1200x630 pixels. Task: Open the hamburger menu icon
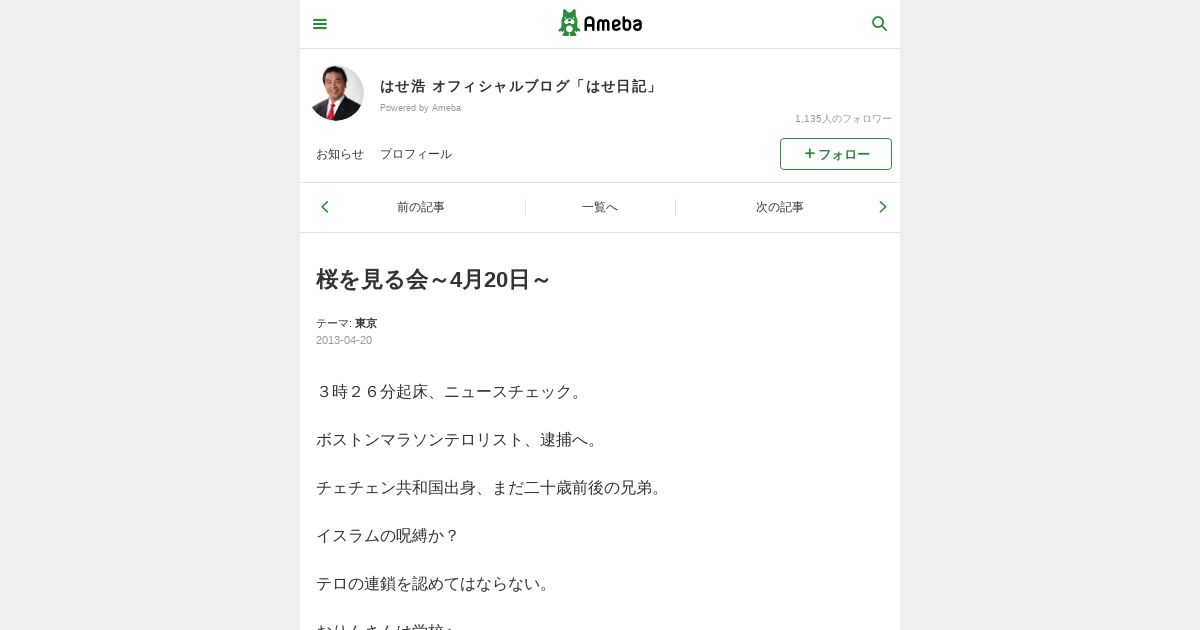320,24
